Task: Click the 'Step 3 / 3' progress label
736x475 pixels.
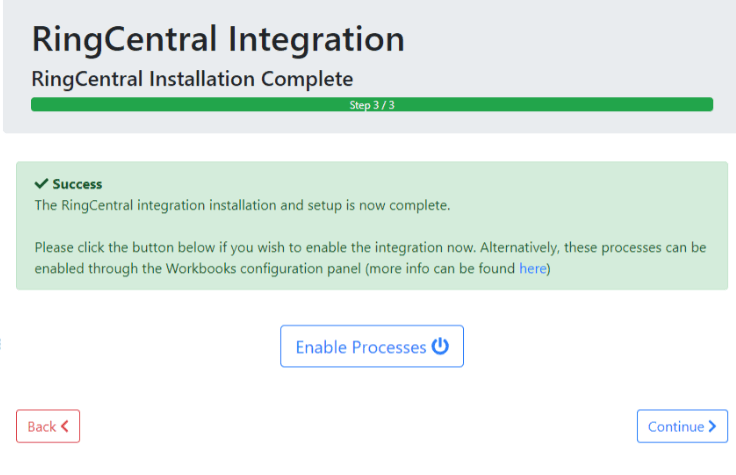Action: (371, 104)
